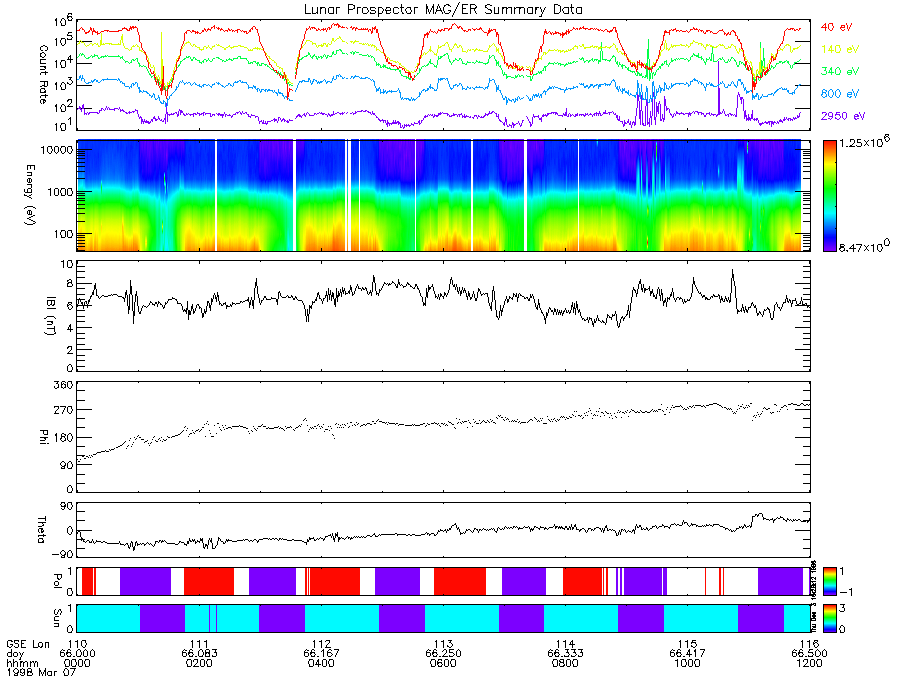Click the '66.417' doy tick label
The width and height of the screenshot is (900, 700).
click(687, 654)
